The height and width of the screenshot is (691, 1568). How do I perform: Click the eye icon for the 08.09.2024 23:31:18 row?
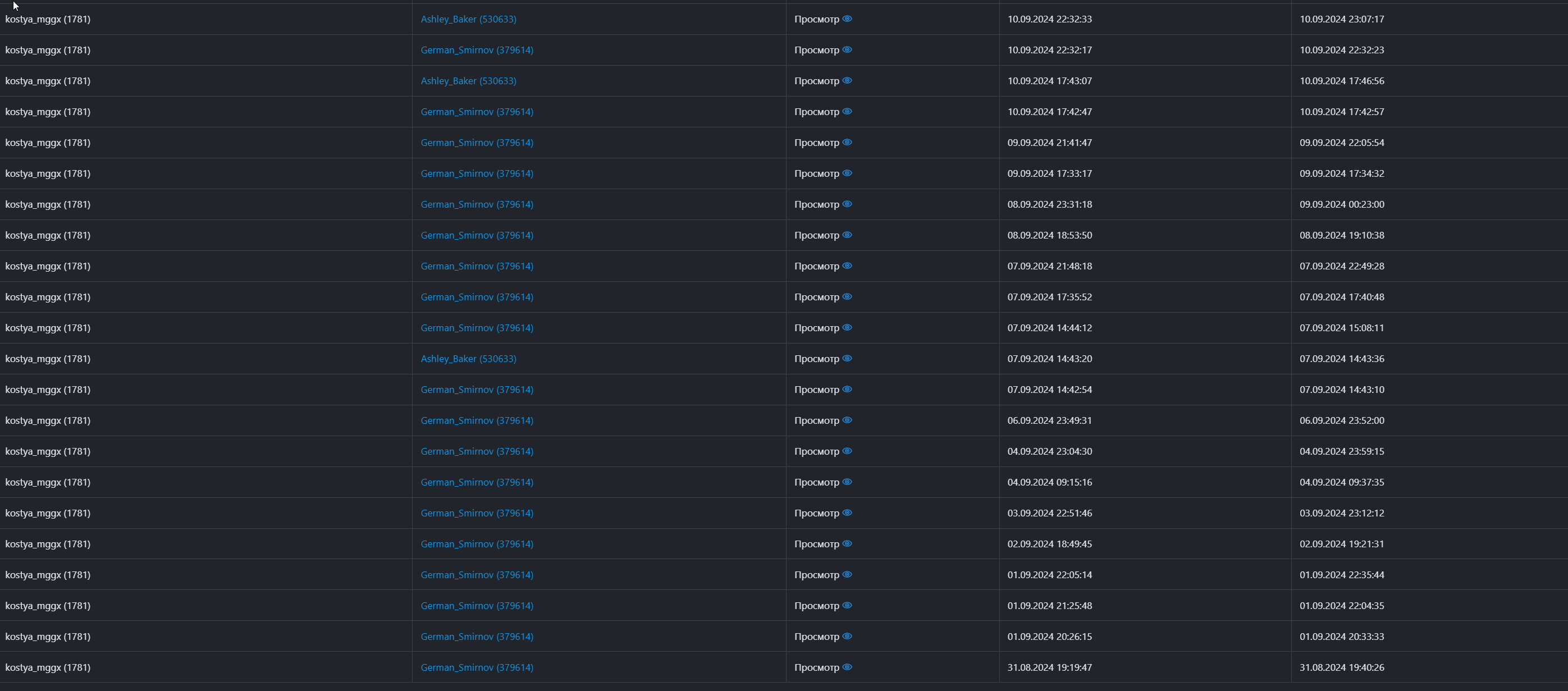(x=847, y=204)
